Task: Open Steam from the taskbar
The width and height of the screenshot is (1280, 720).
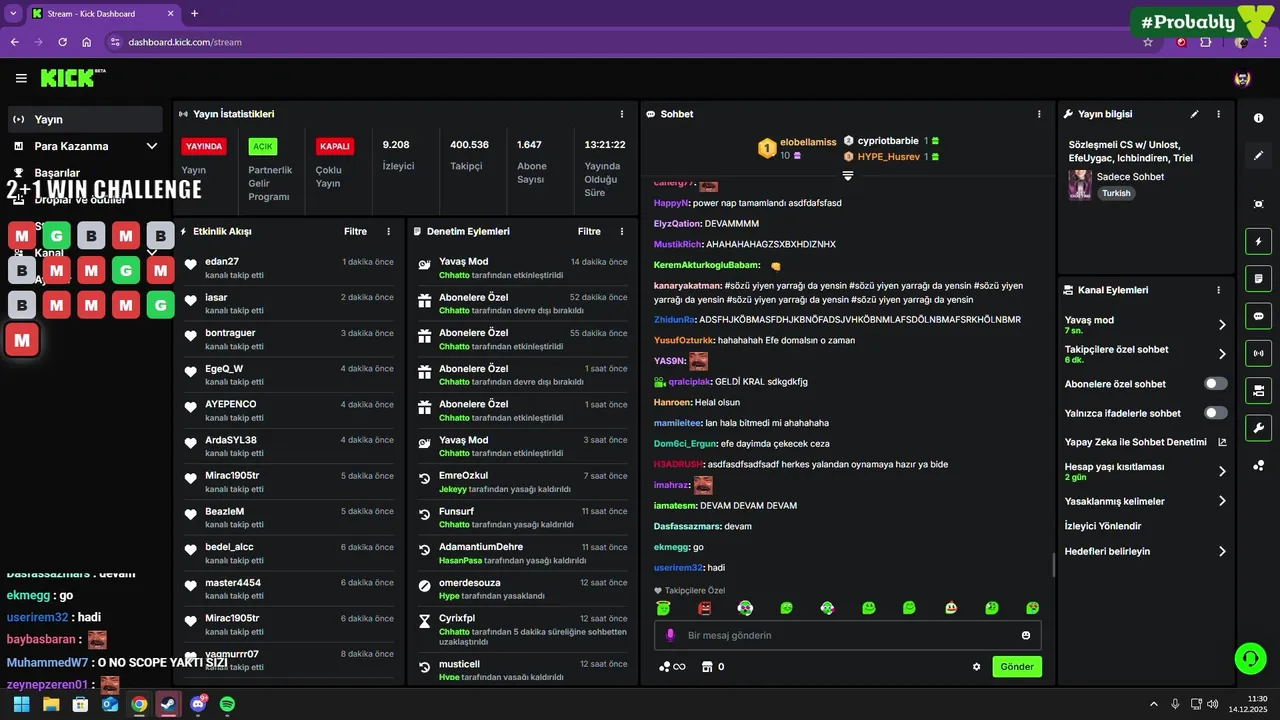Action: pyautogui.click(x=168, y=704)
